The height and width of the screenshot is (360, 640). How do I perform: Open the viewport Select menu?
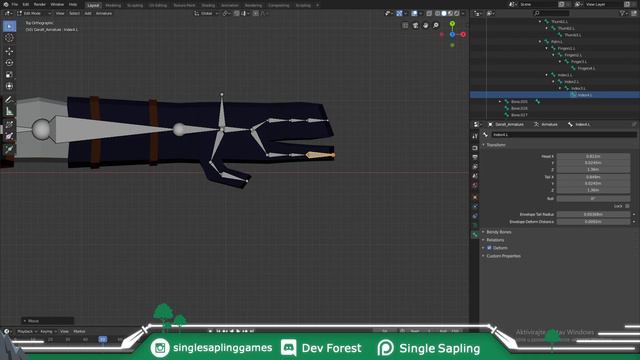tap(74, 13)
